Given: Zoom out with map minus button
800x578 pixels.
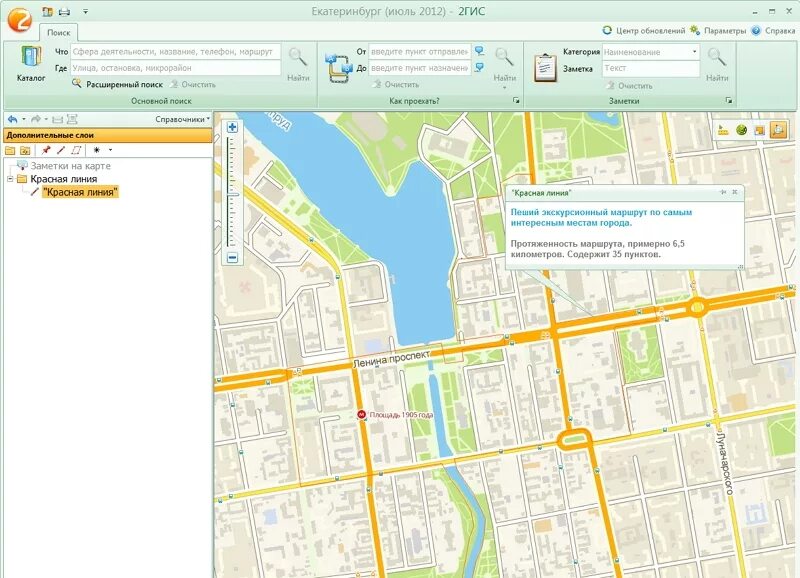Looking at the screenshot, I should [232, 258].
